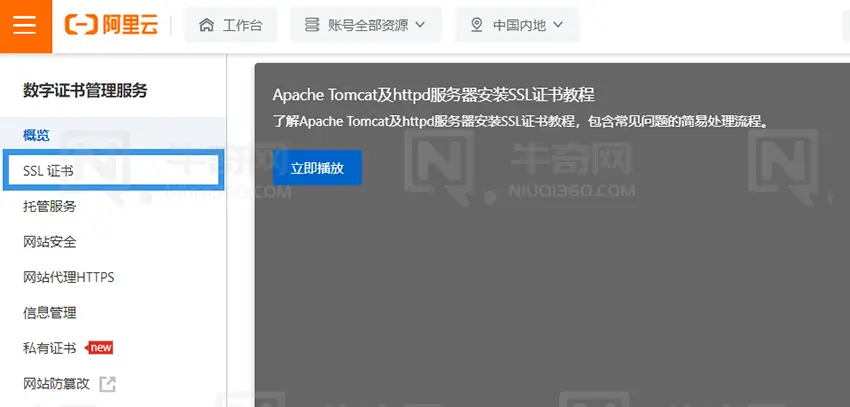The width and height of the screenshot is (850, 407).
Task: Open SSL 证书 in the sidebar
Action: click(x=113, y=170)
